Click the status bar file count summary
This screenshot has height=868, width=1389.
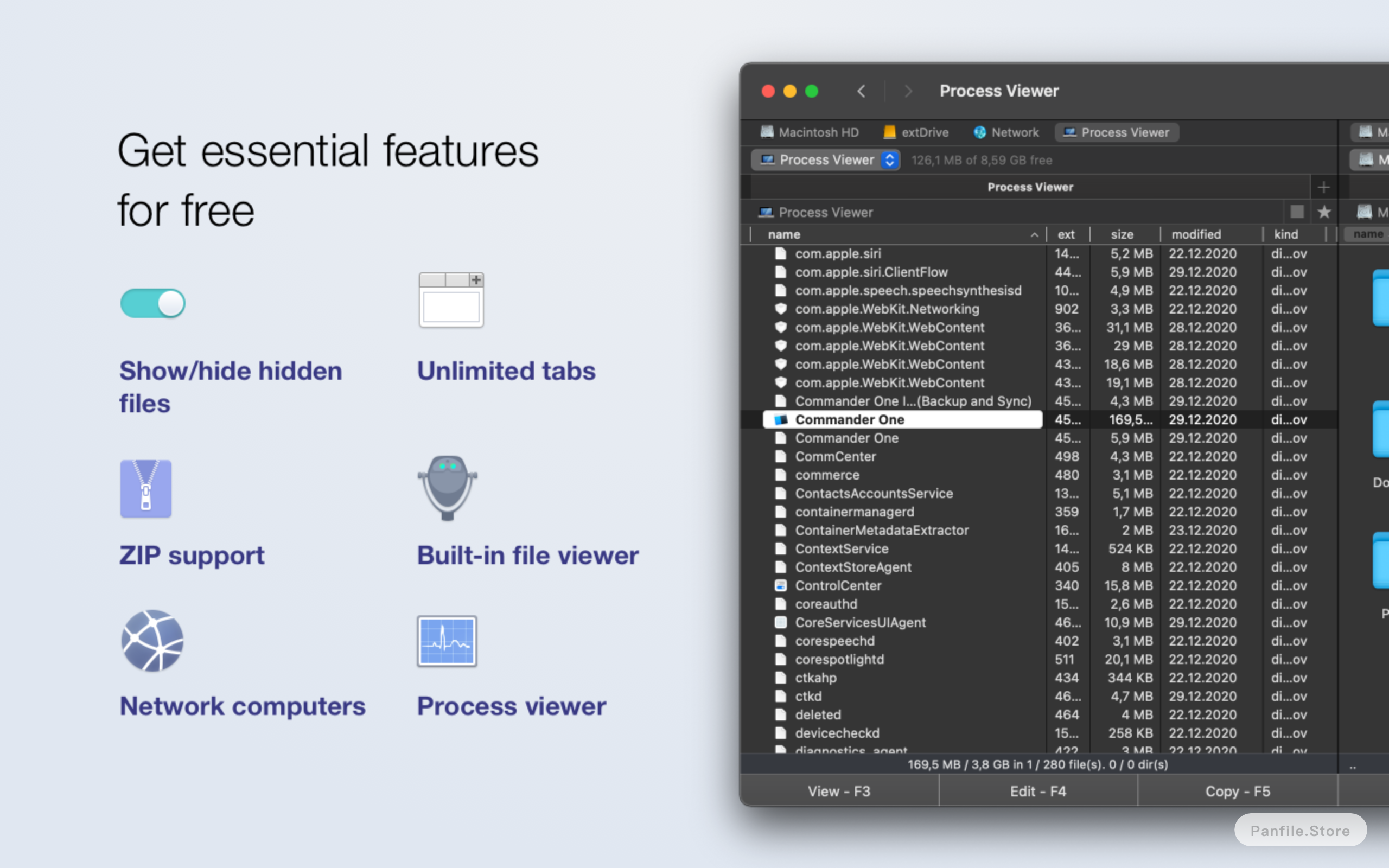pos(1038,765)
